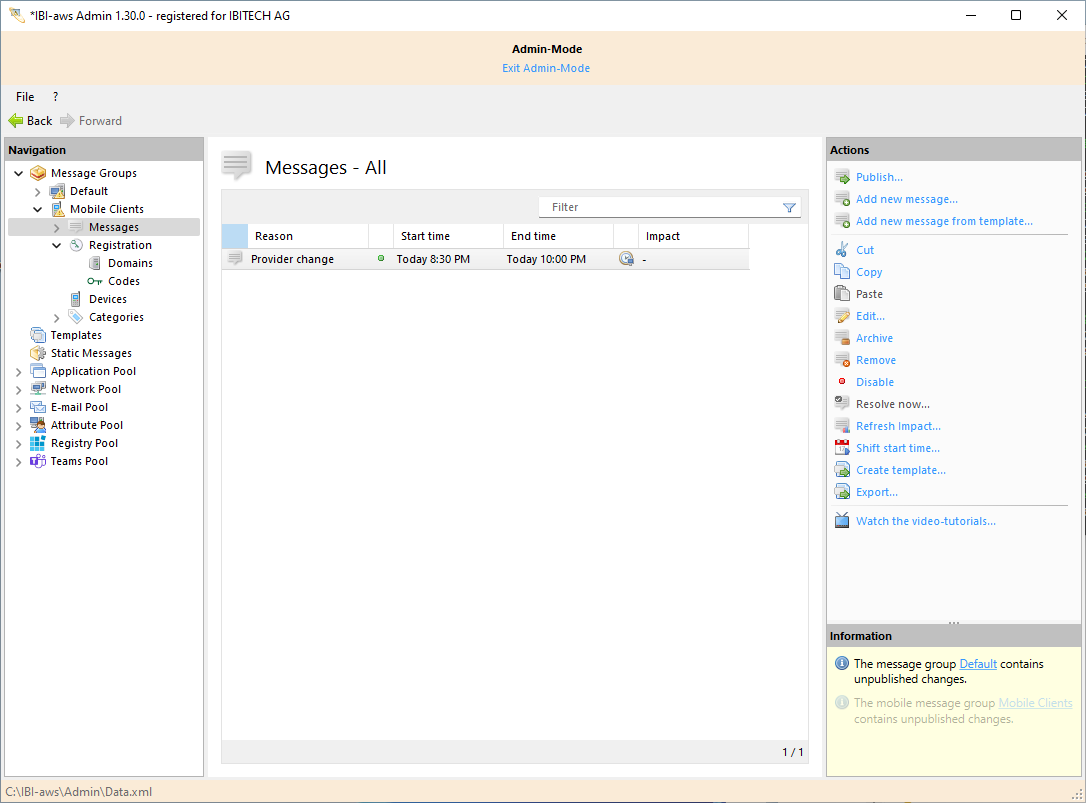Click the Shift start time icon
This screenshot has width=1086, height=803.
(841, 447)
